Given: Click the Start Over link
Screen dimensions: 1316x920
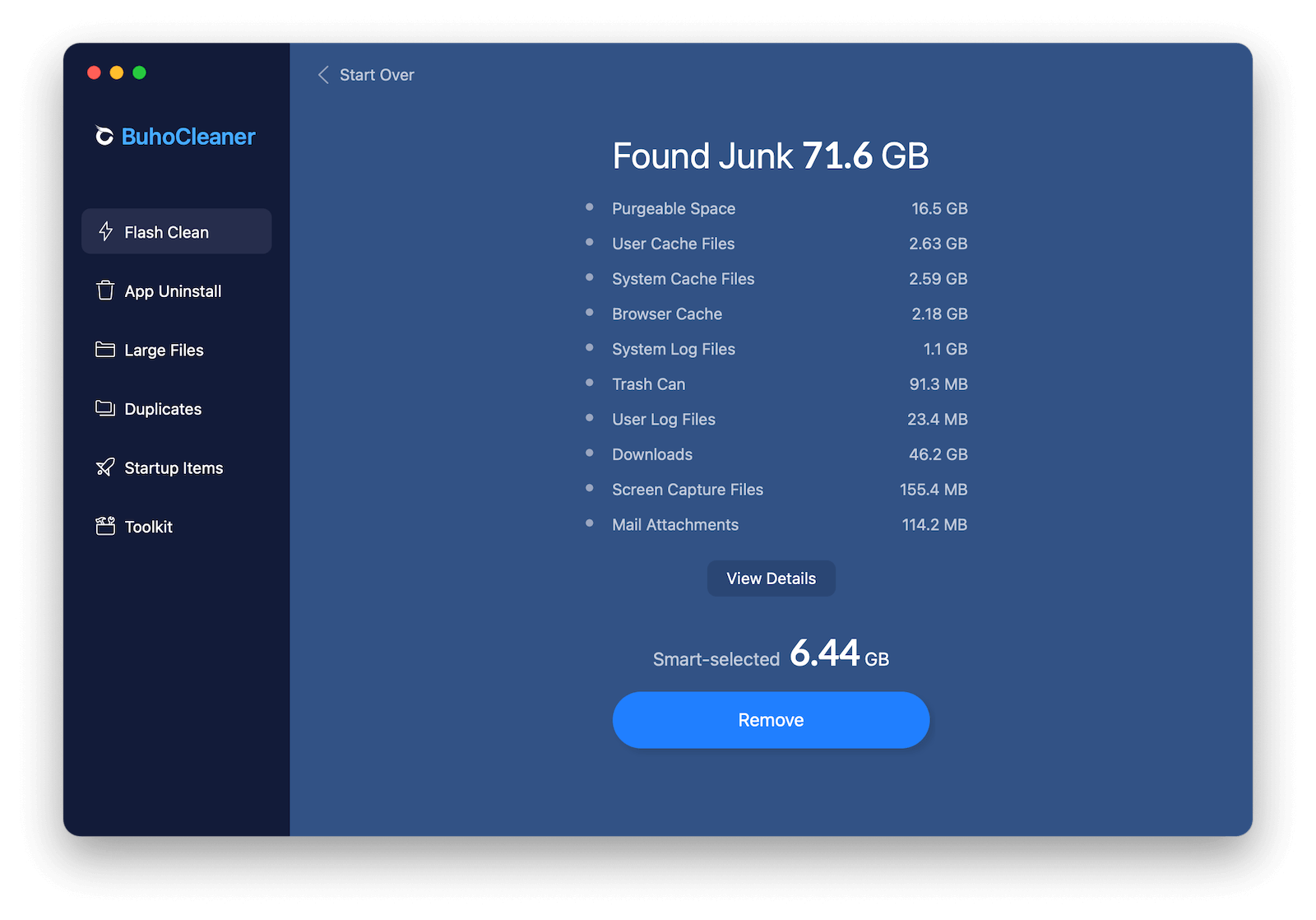Looking at the screenshot, I should [x=377, y=75].
